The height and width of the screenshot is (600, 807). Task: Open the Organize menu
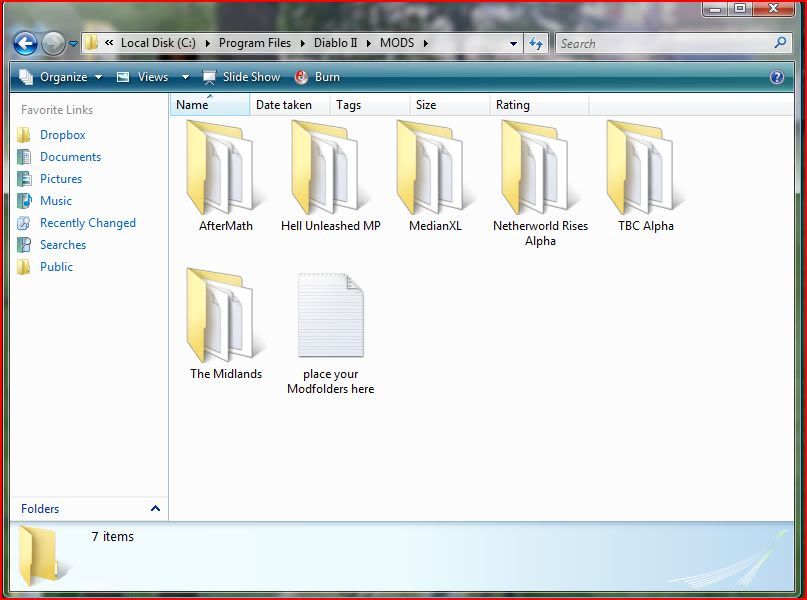[x=61, y=77]
